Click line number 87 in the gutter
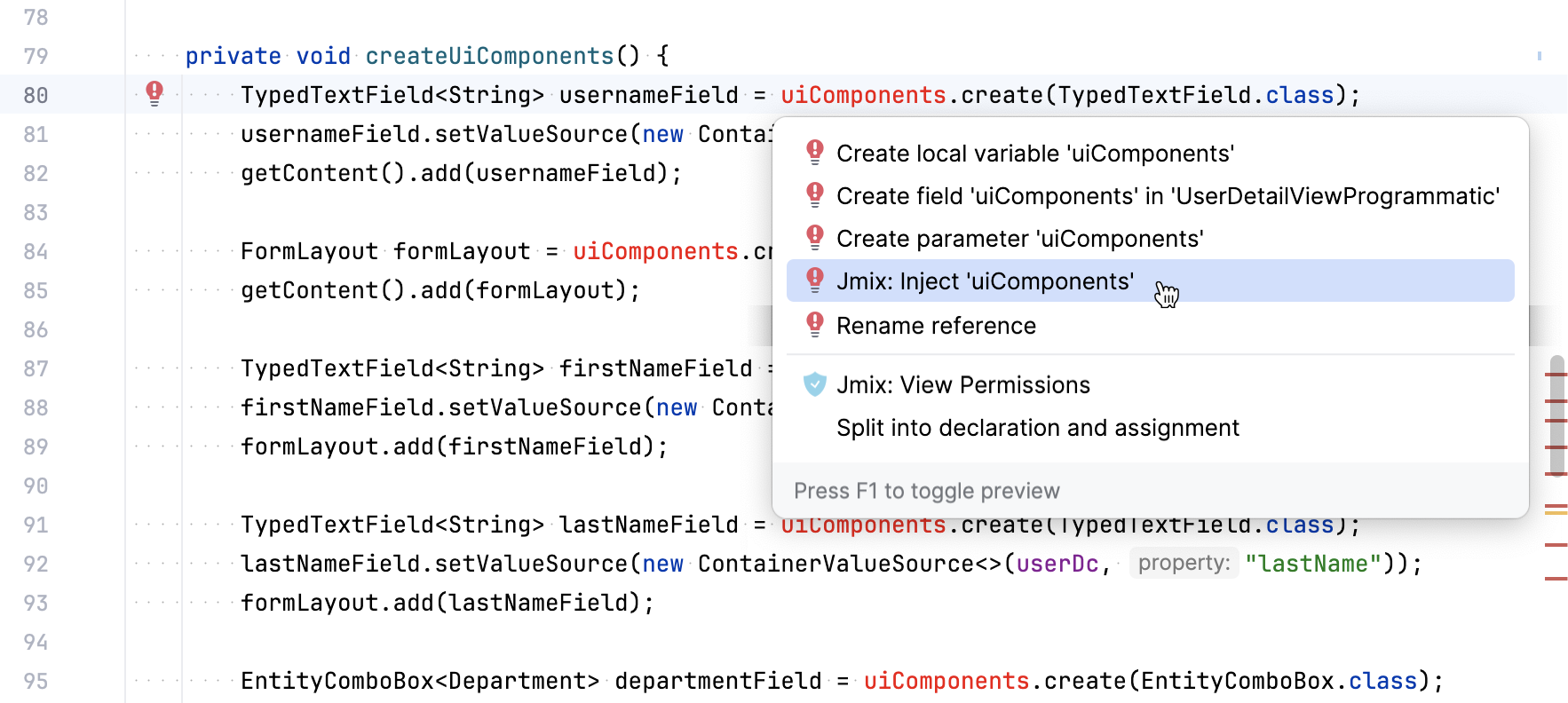 point(36,368)
